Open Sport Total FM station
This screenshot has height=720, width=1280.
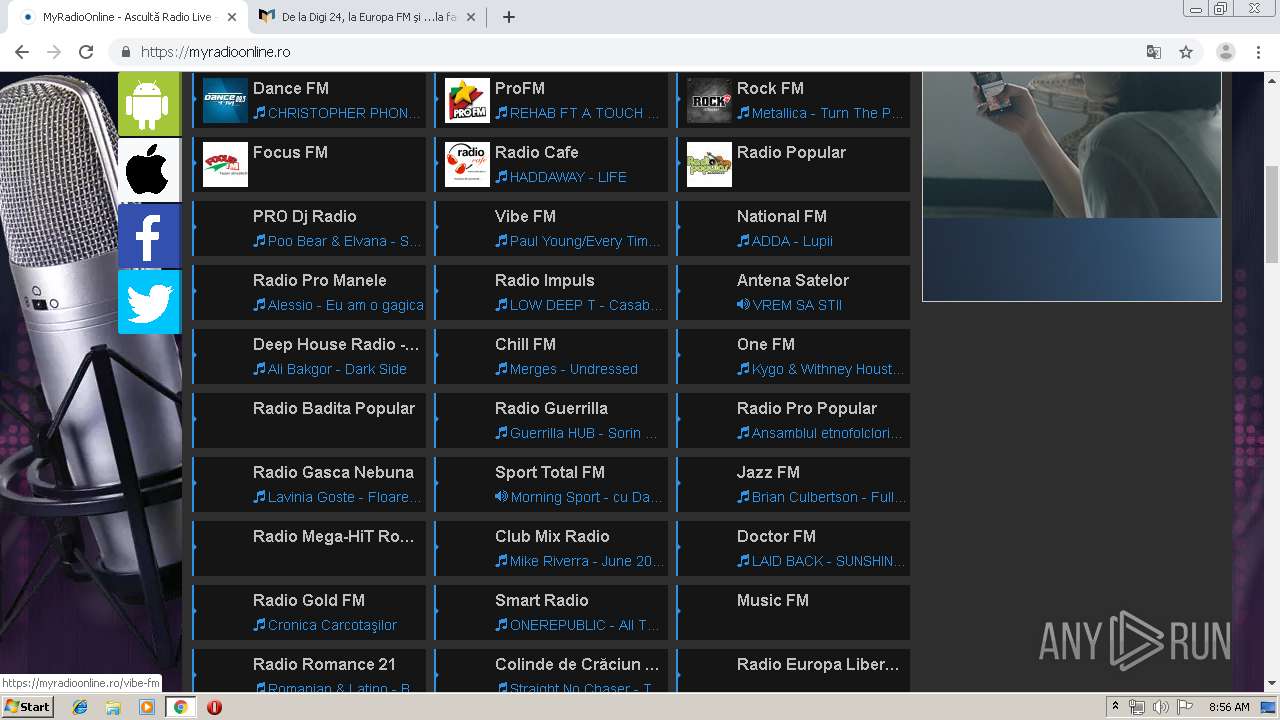click(x=552, y=484)
